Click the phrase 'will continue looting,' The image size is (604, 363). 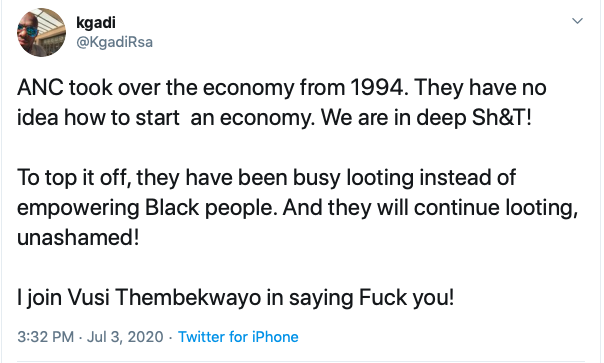(x=477, y=208)
